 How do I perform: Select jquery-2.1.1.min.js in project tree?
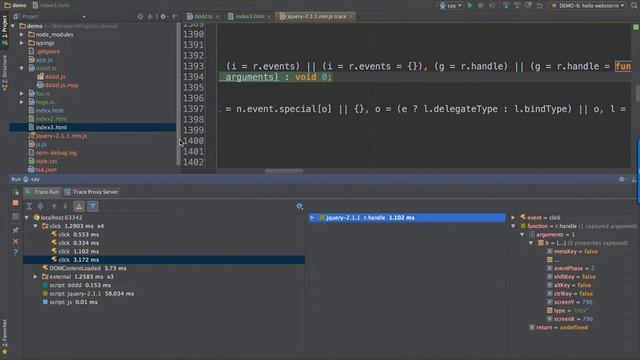coord(61,136)
